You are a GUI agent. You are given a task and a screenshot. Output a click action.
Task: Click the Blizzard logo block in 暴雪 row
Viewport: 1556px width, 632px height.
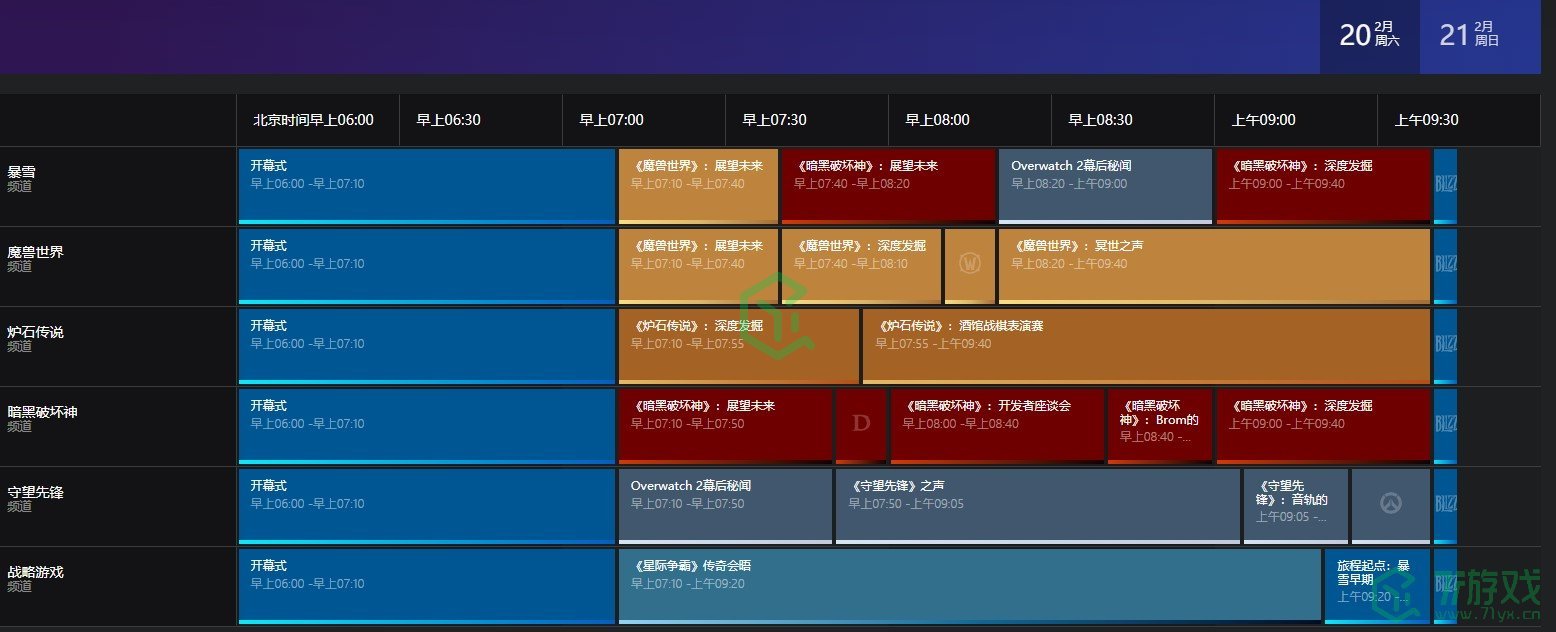pyautogui.click(x=1445, y=185)
